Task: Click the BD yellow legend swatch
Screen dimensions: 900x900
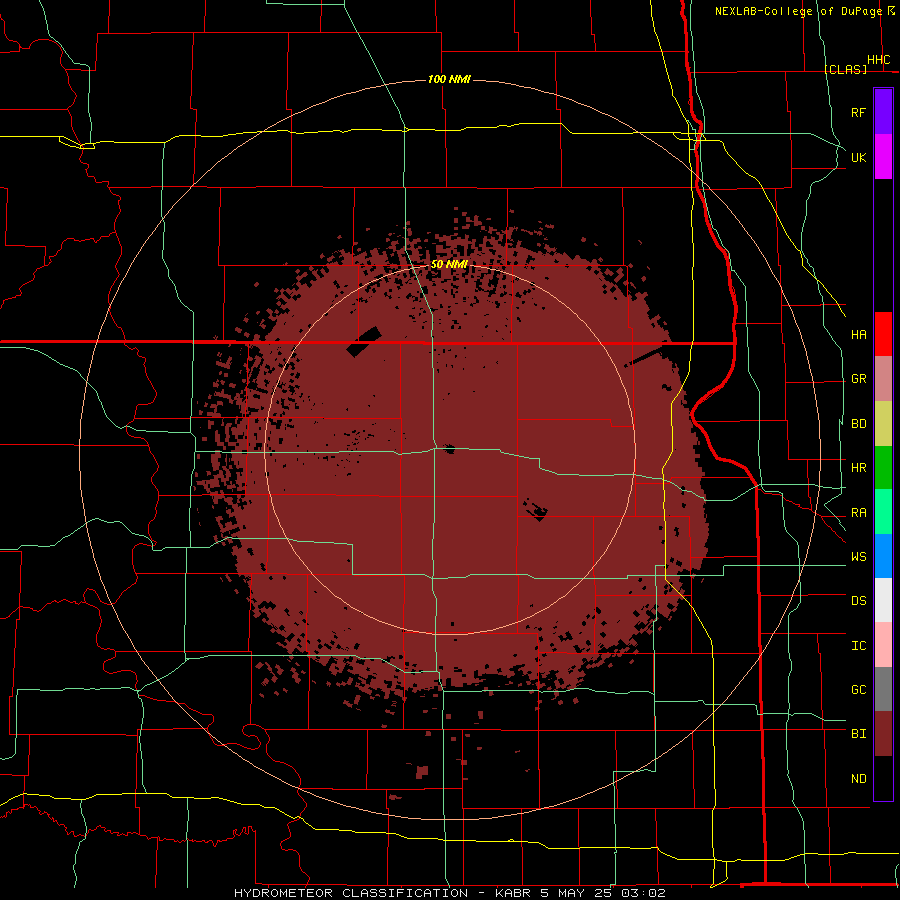Action: [x=883, y=424]
